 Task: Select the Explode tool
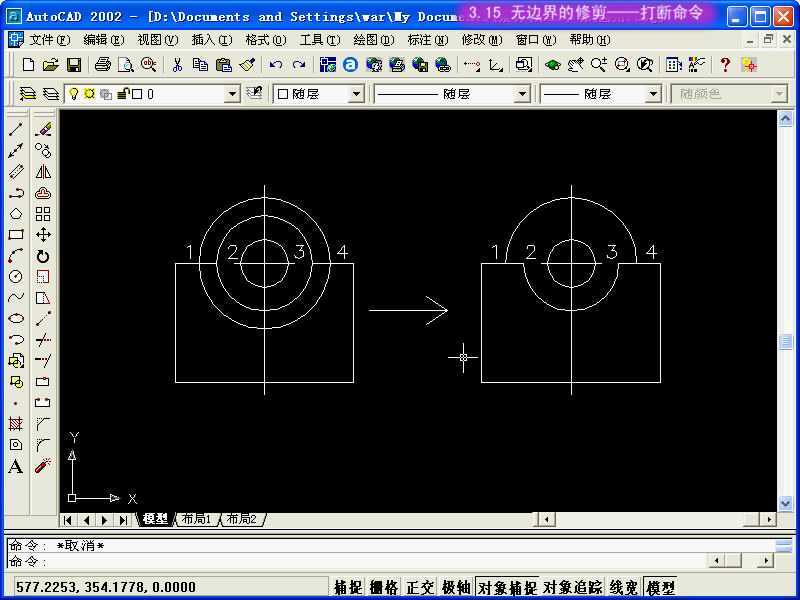(x=43, y=466)
